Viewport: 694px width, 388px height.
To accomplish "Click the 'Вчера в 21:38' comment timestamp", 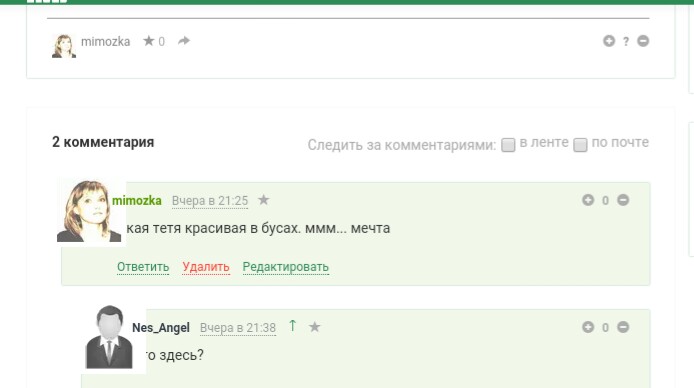I will coord(238,328).
